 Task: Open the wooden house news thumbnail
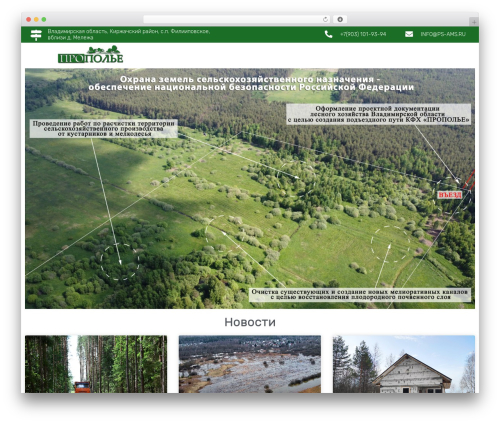(404, 364)
